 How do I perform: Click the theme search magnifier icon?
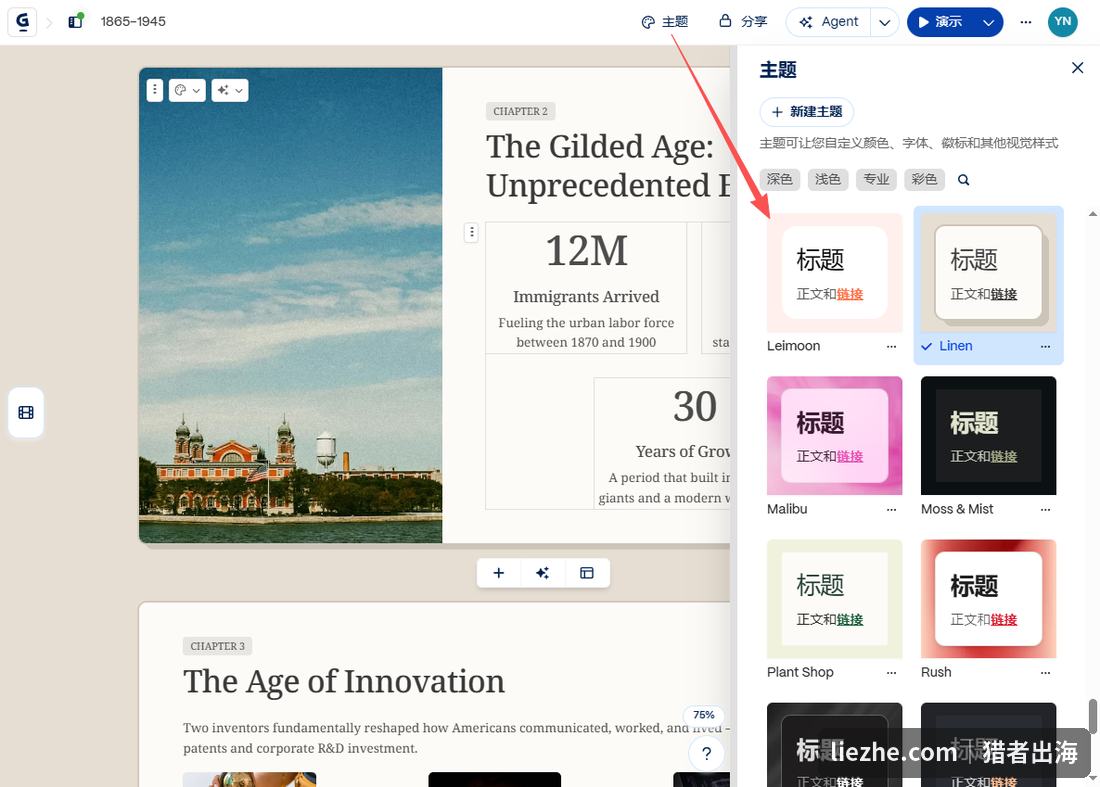tap(964, 180)
